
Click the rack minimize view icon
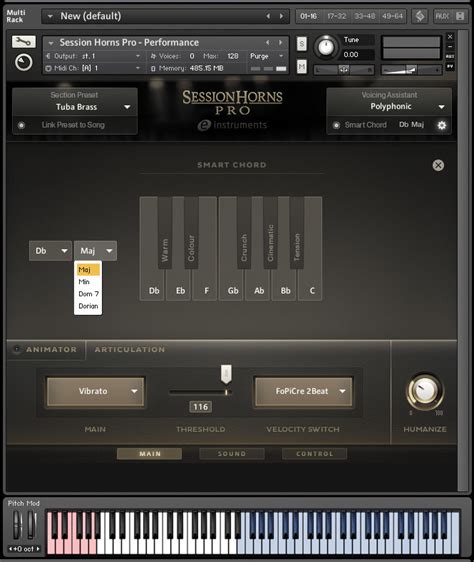tap(460, 16)
